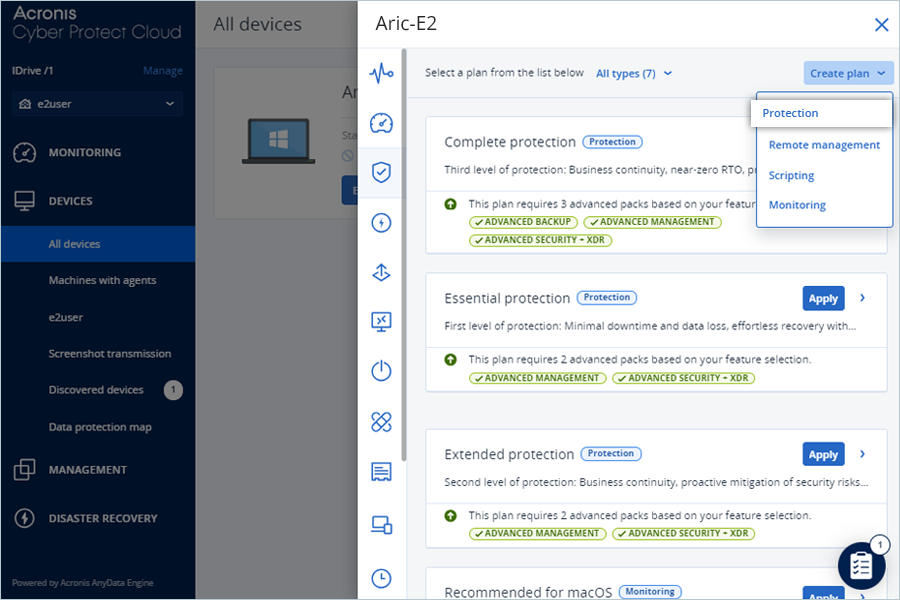Image resolution: width=900 pixels, height=600 pixels.
Task: Click ADVANCED SECURITY + XDR badge in Extended protection
Action: coord(683,533)
